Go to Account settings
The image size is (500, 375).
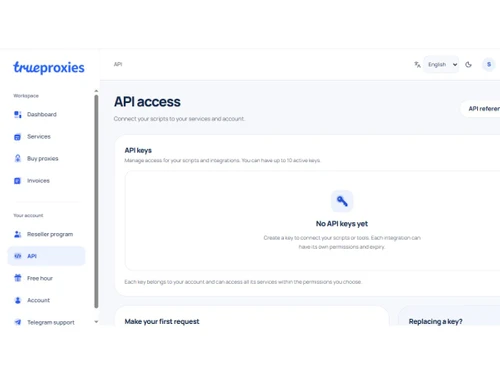point(46,300)
